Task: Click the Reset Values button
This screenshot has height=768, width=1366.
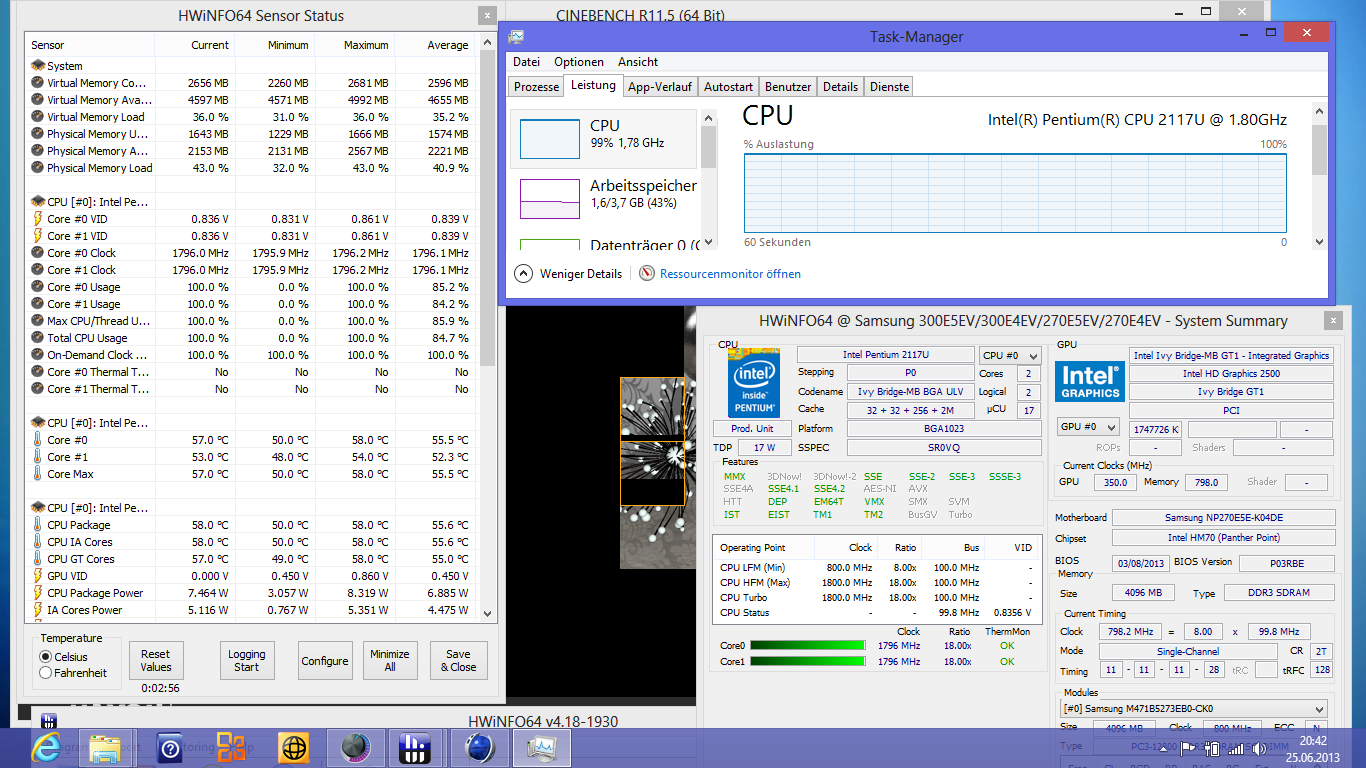Action: pyautogui.click(x=156, y=661)
